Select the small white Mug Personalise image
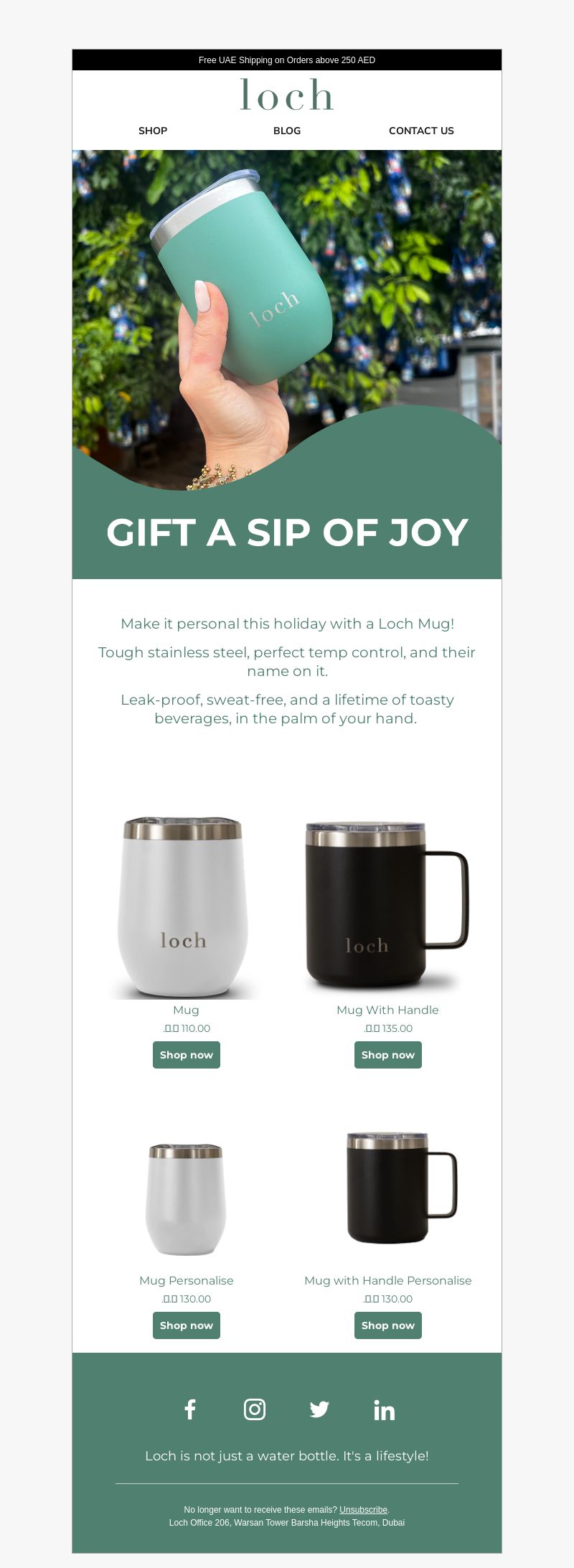574x1568 pixels. [x=186, y=1199]
